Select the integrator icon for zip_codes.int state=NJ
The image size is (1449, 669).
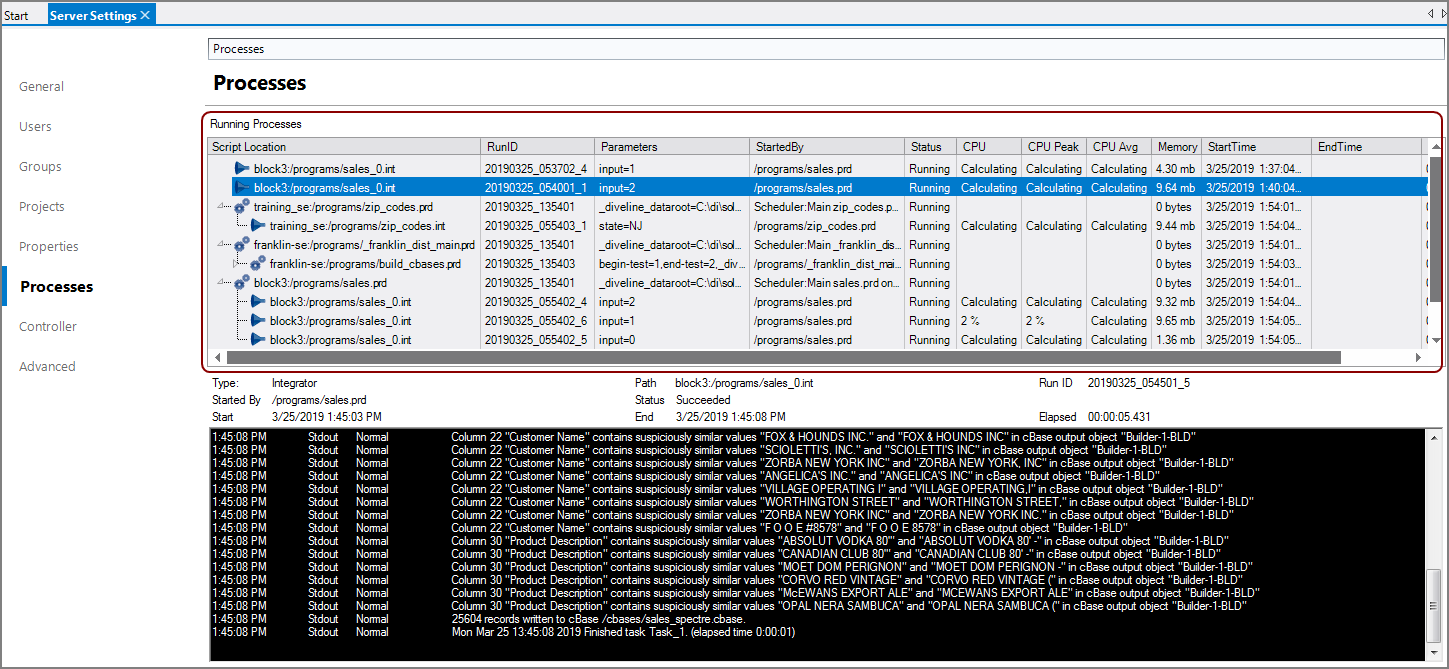coord(258,225)
